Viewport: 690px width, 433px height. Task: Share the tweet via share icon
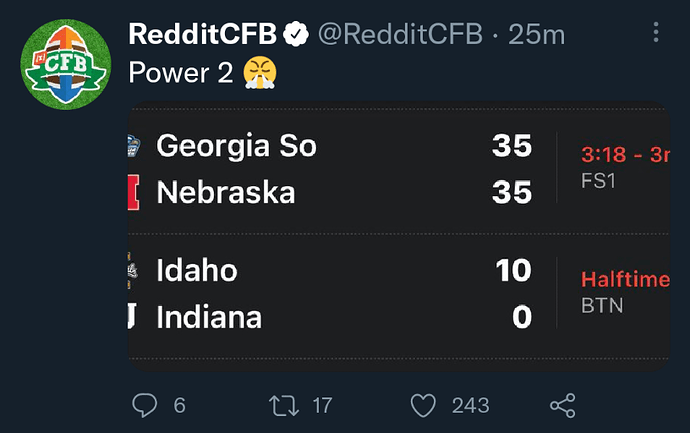563,405
